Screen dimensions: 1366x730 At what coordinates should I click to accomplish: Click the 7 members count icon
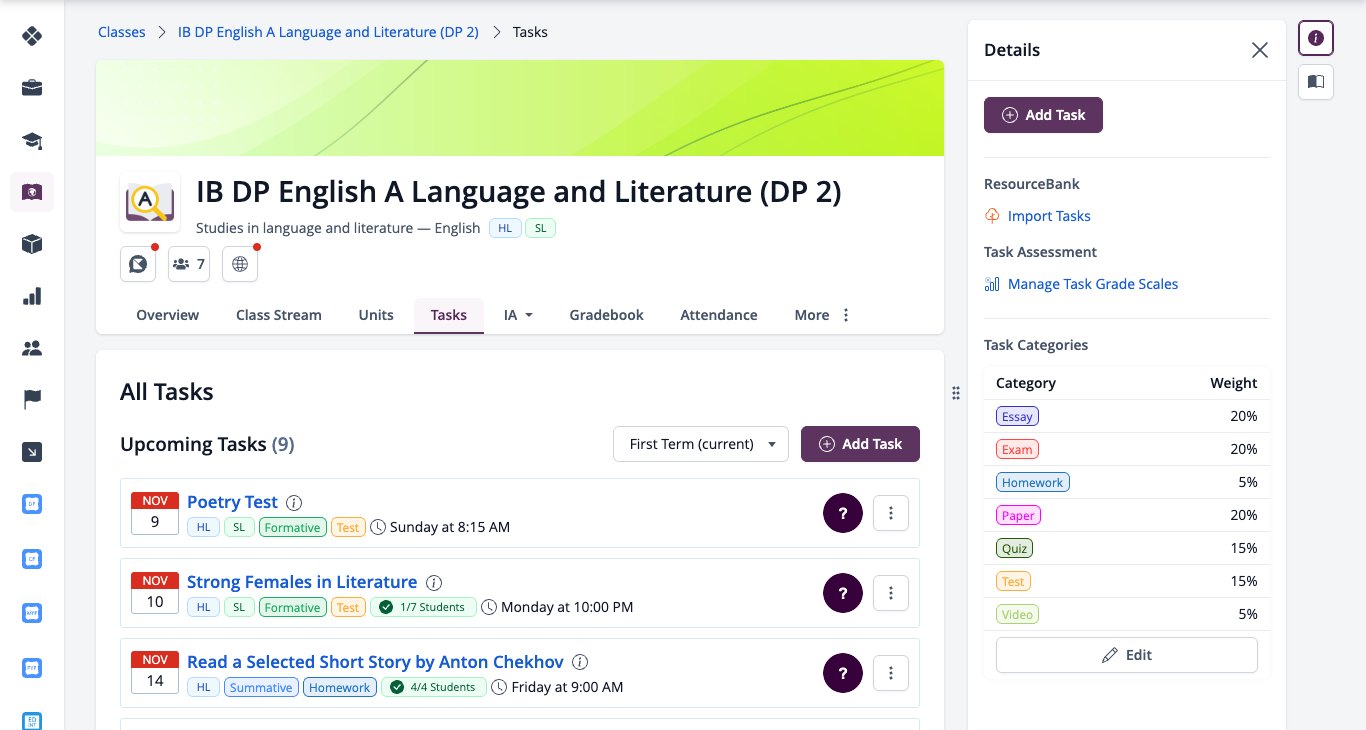(189, 264)
